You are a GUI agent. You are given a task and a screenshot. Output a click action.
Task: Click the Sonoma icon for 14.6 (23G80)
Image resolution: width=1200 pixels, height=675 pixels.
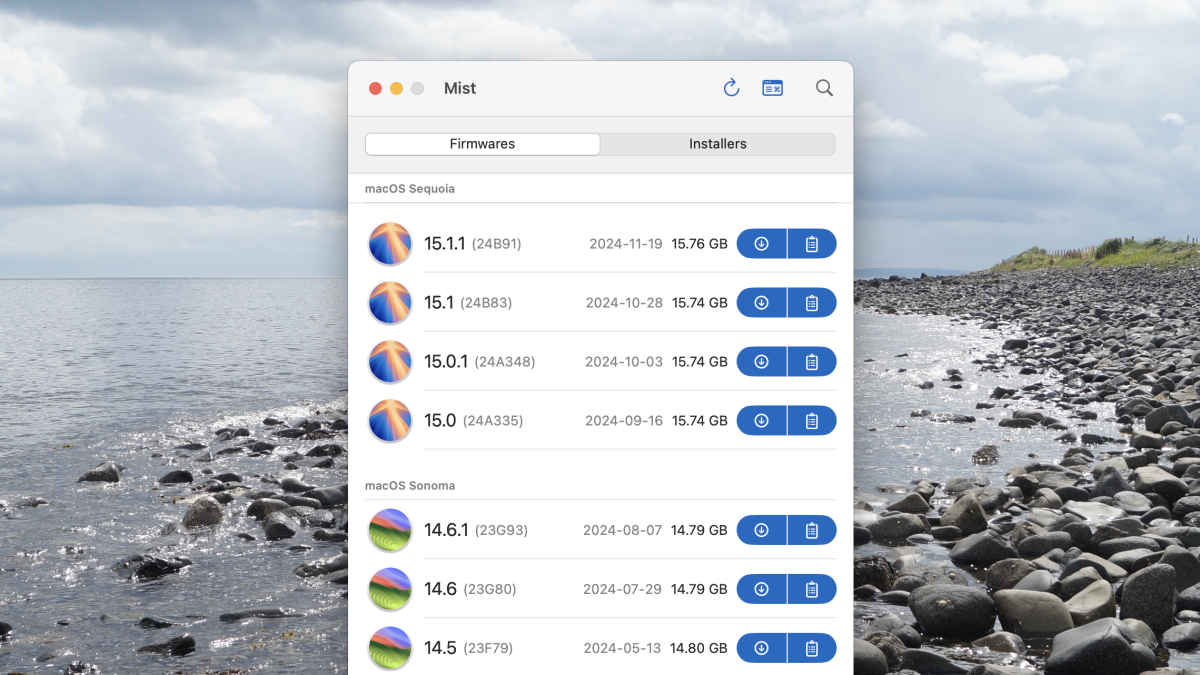[390, 589]
